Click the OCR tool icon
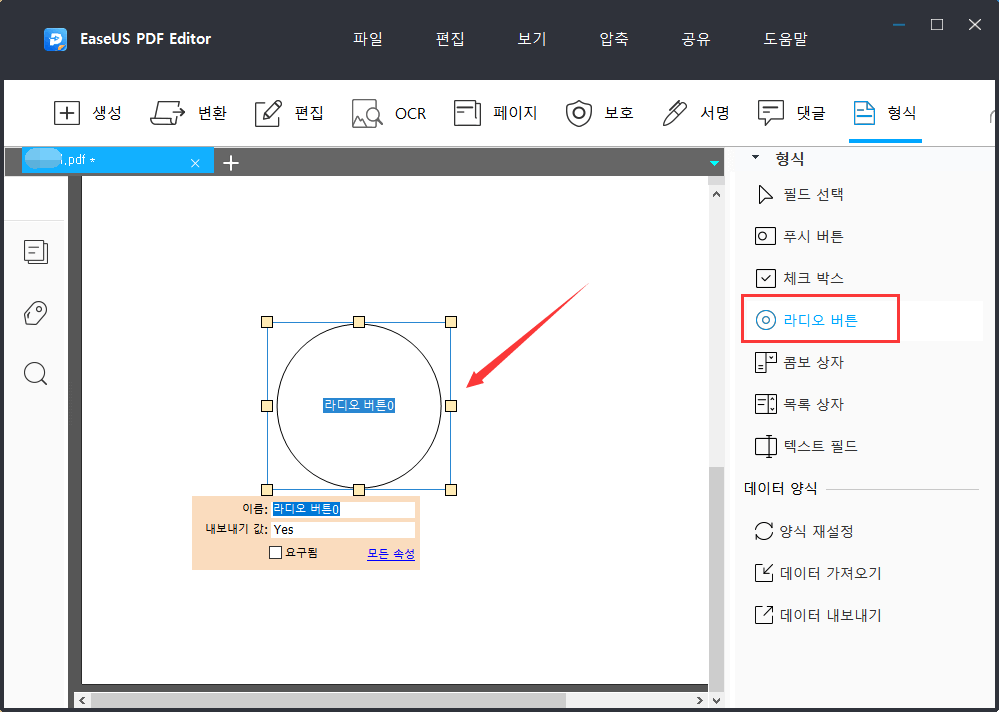Viewport: 999px width, 712px height. (x=367, y=113)
